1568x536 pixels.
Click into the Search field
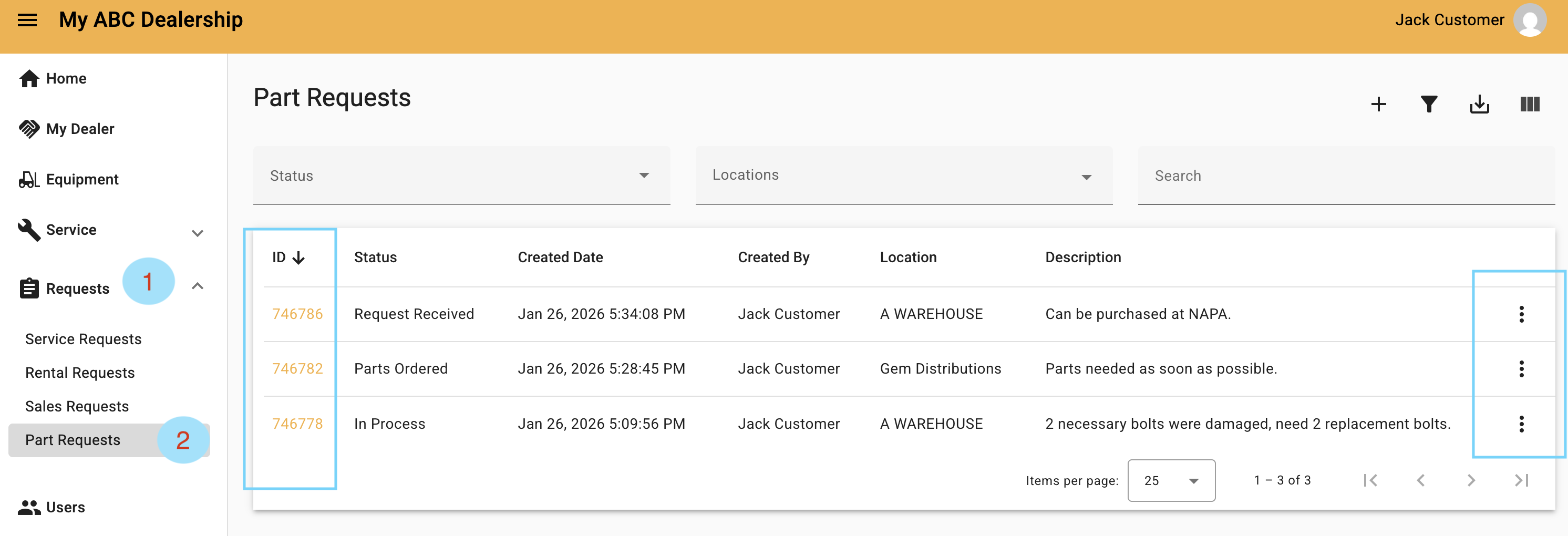pos(1346,175)
